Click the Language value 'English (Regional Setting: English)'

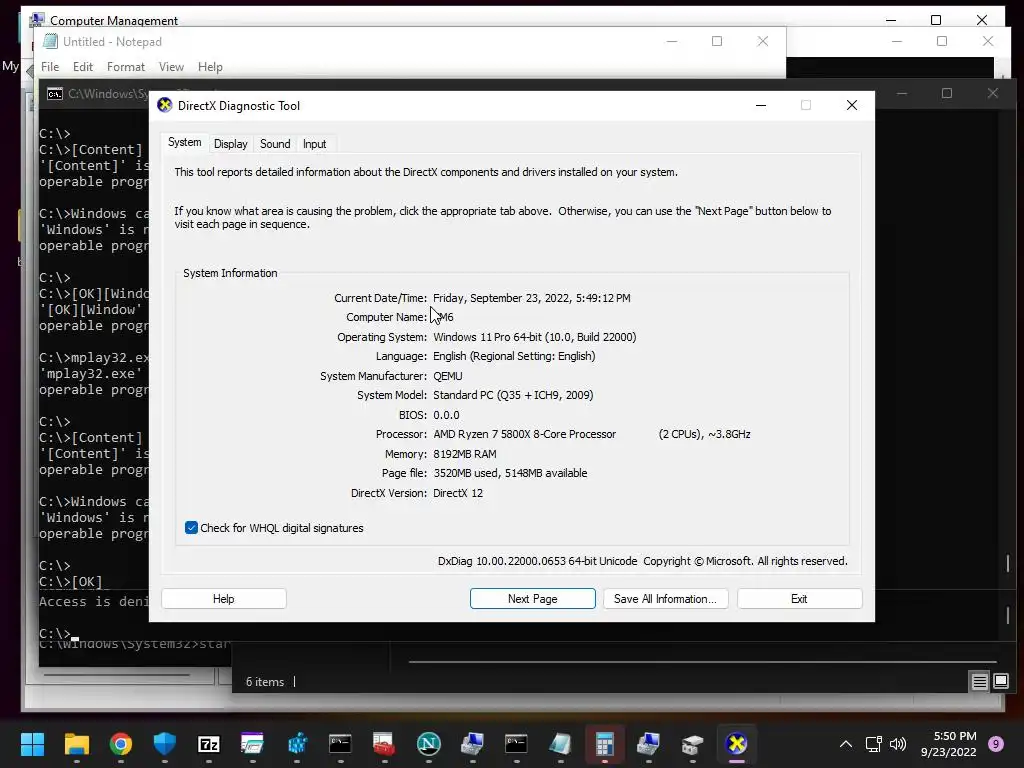[515, 356]
